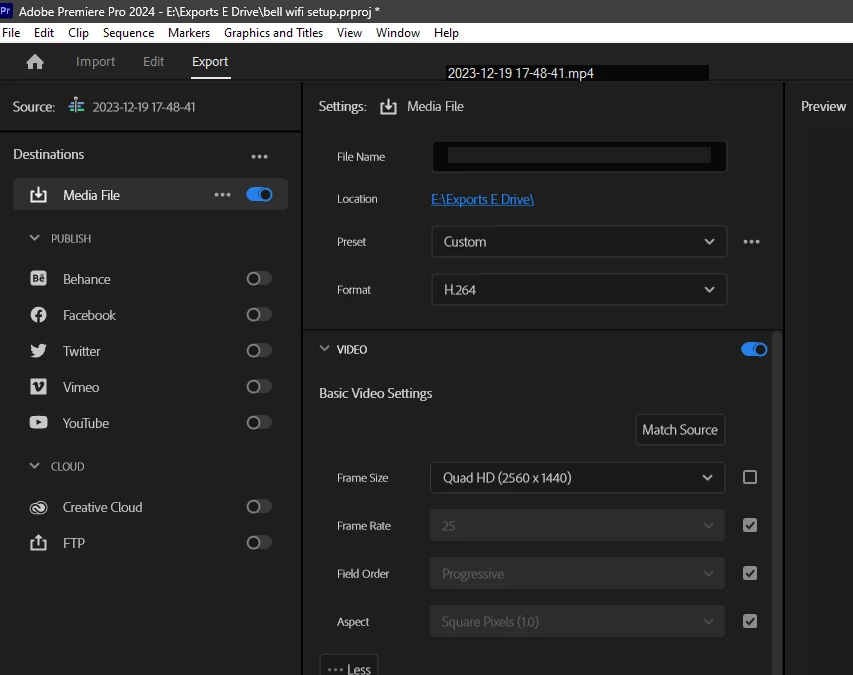The width and height of the screenshot is (853, 675).
Task: Open the View menu
Action: [x=349, y=33]
